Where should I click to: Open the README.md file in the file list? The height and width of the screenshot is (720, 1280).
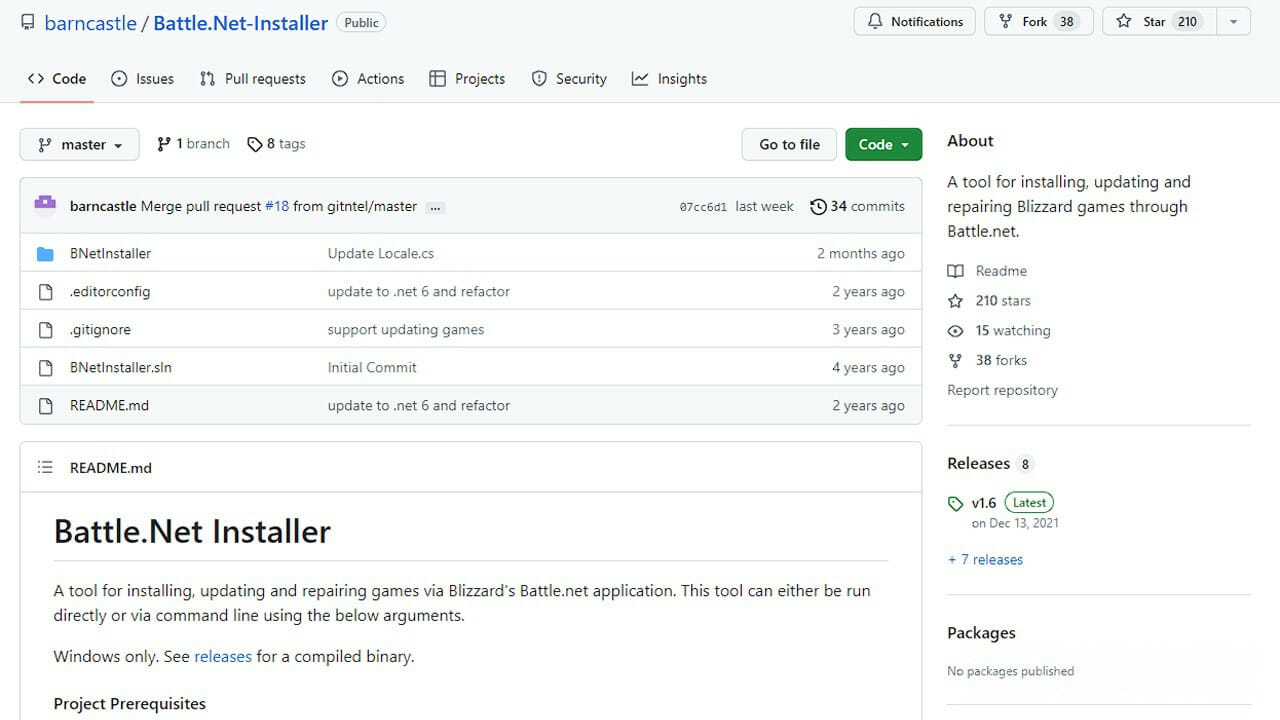[x=109, y=406]
